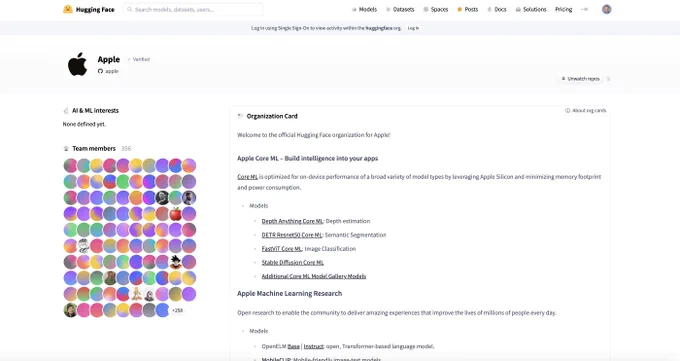The height and width of the screenshot is (361, 680).
Task: Open the Solutions menu
Action: coord(531,9)
